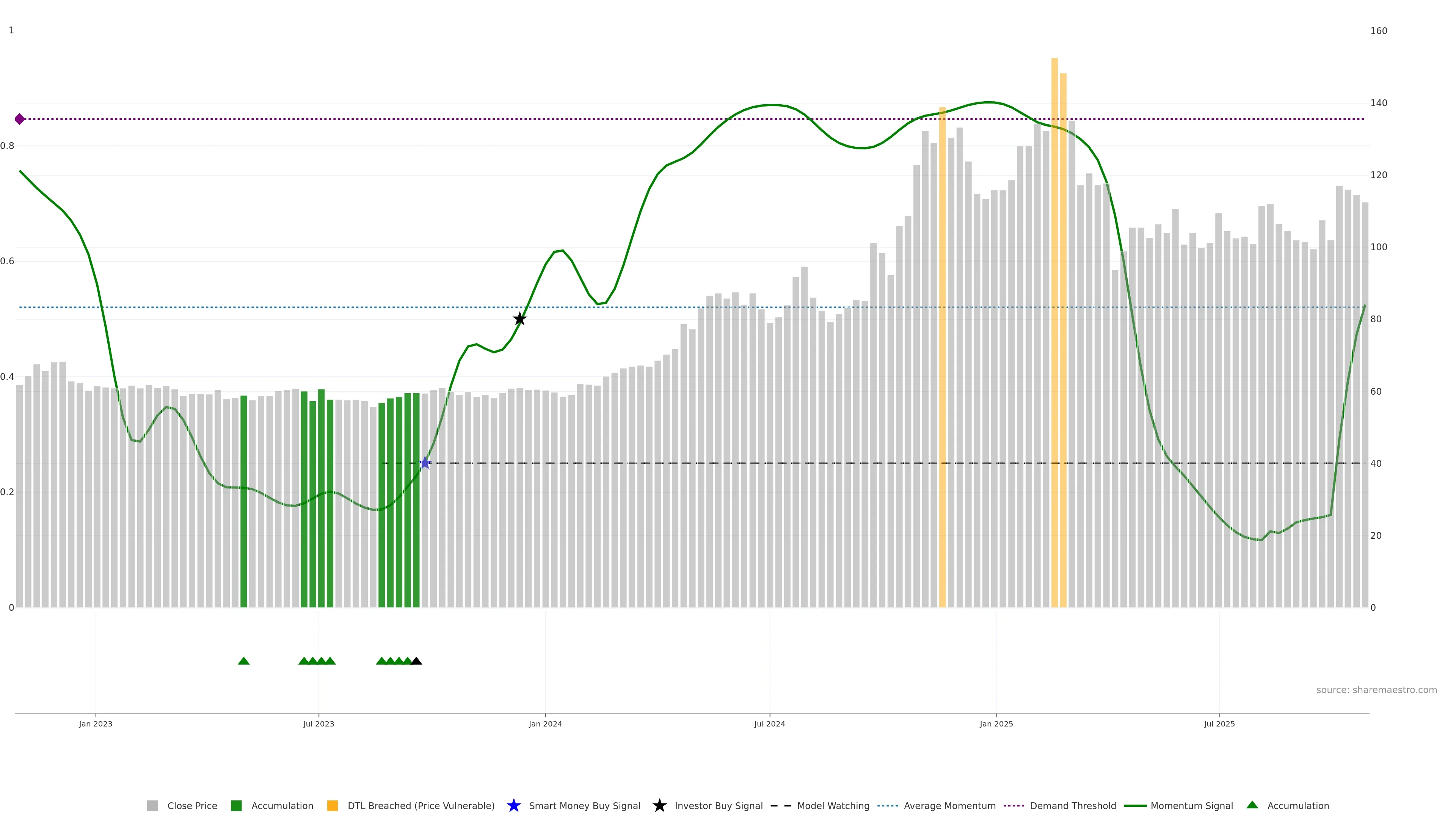Toggle the Demand Threshold legend label

click(1073, 806)
